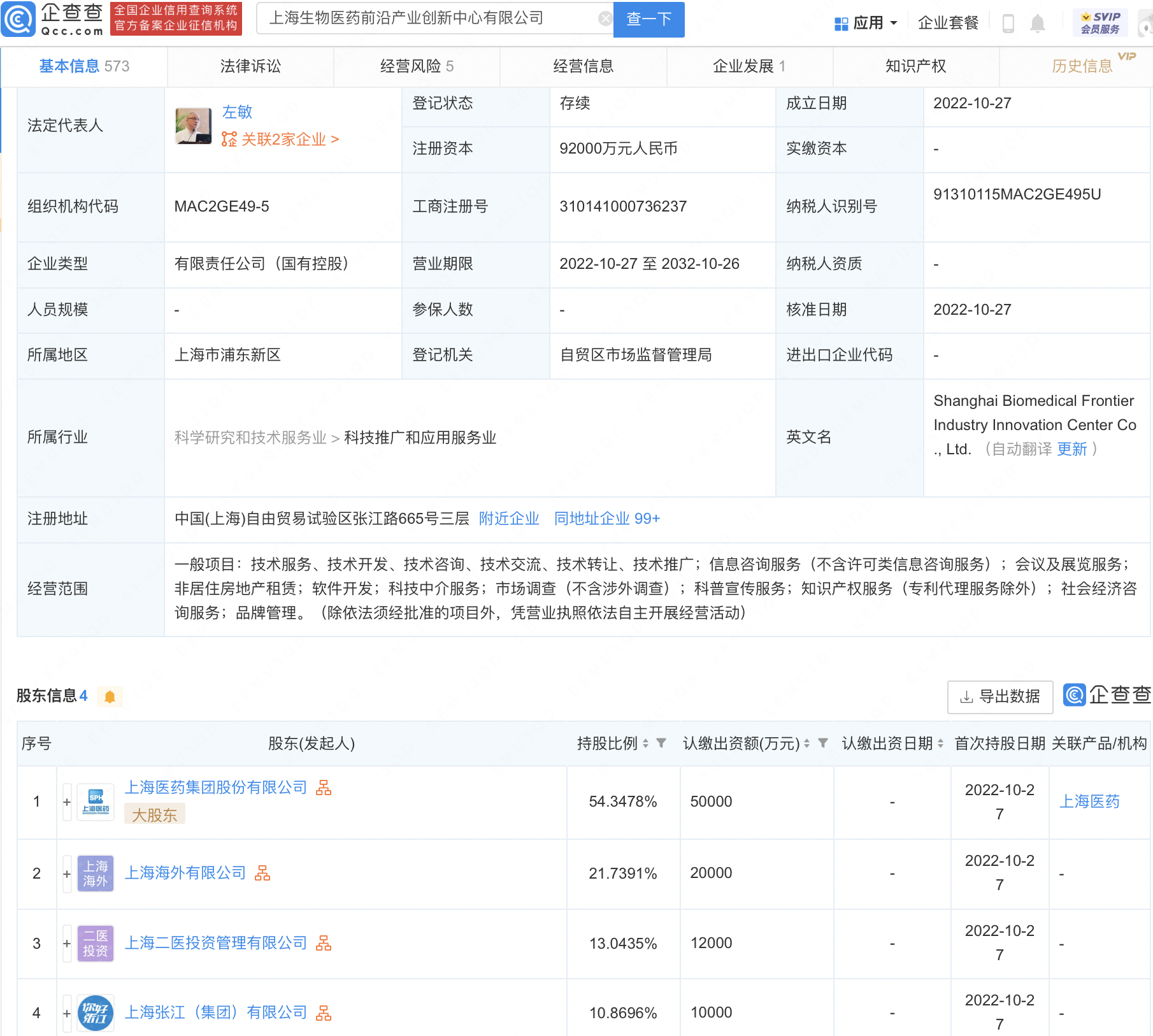Click the legal representative 左敏 photo
The image size is (1153, 1036).
[194, 126]
